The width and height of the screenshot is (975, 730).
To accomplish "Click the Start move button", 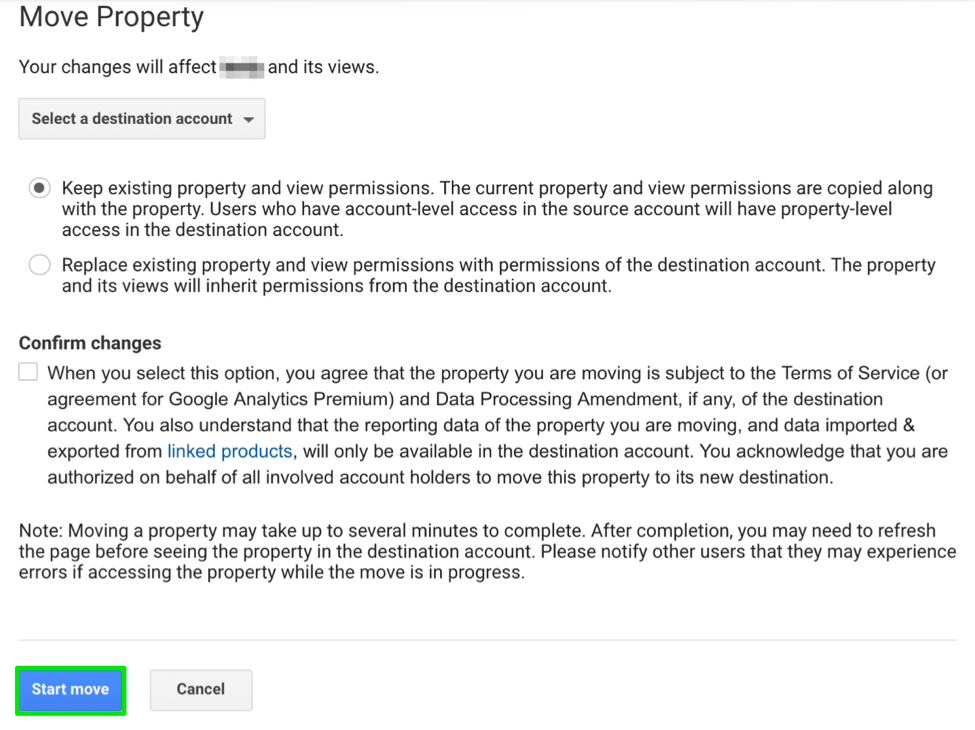I will 70,690.
